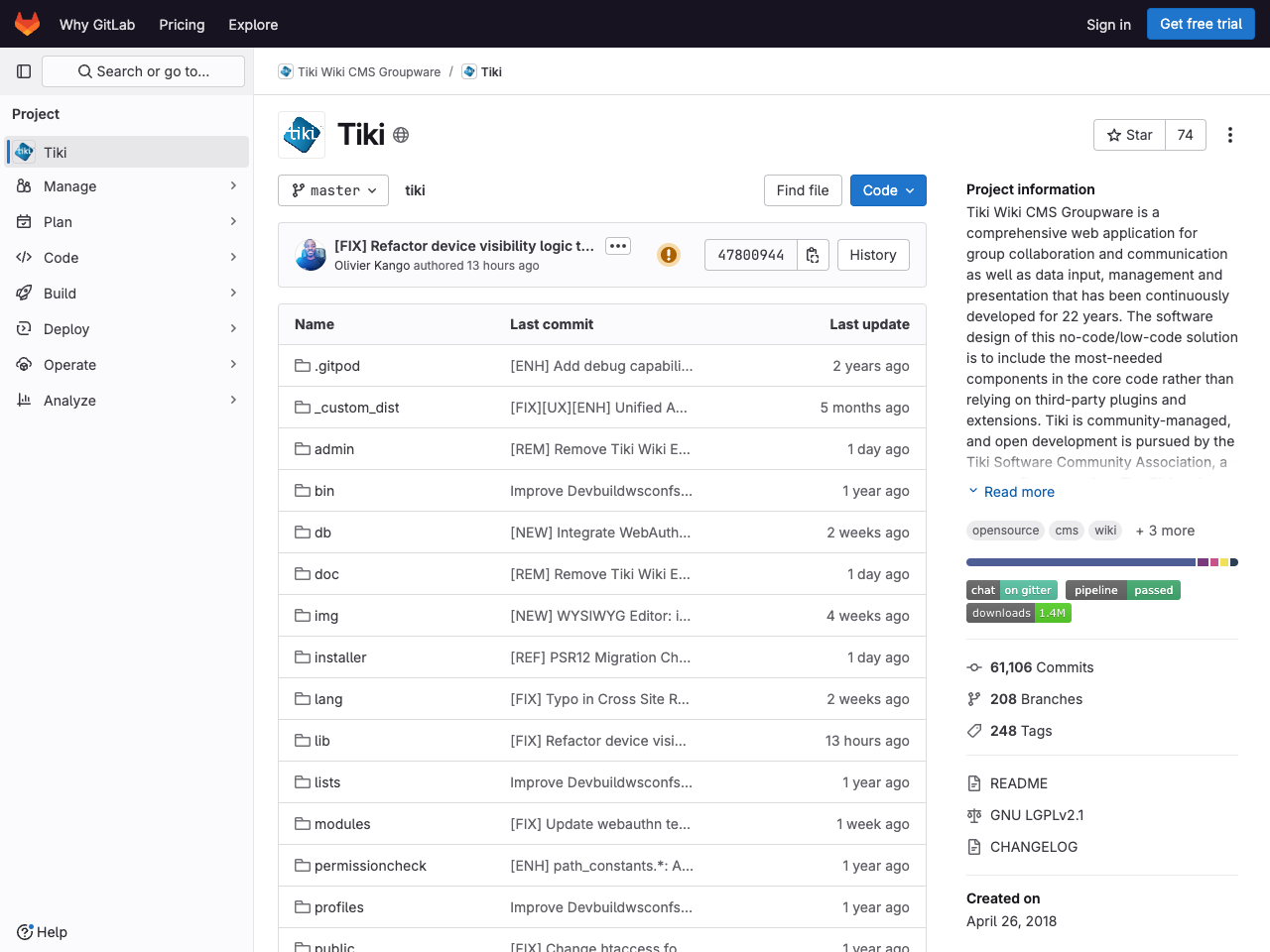Viewport: 1270px width, 952px height.
Task: Open Tiki Wiki CMS Groupware breadcrumb
Action: pos(360,71)
